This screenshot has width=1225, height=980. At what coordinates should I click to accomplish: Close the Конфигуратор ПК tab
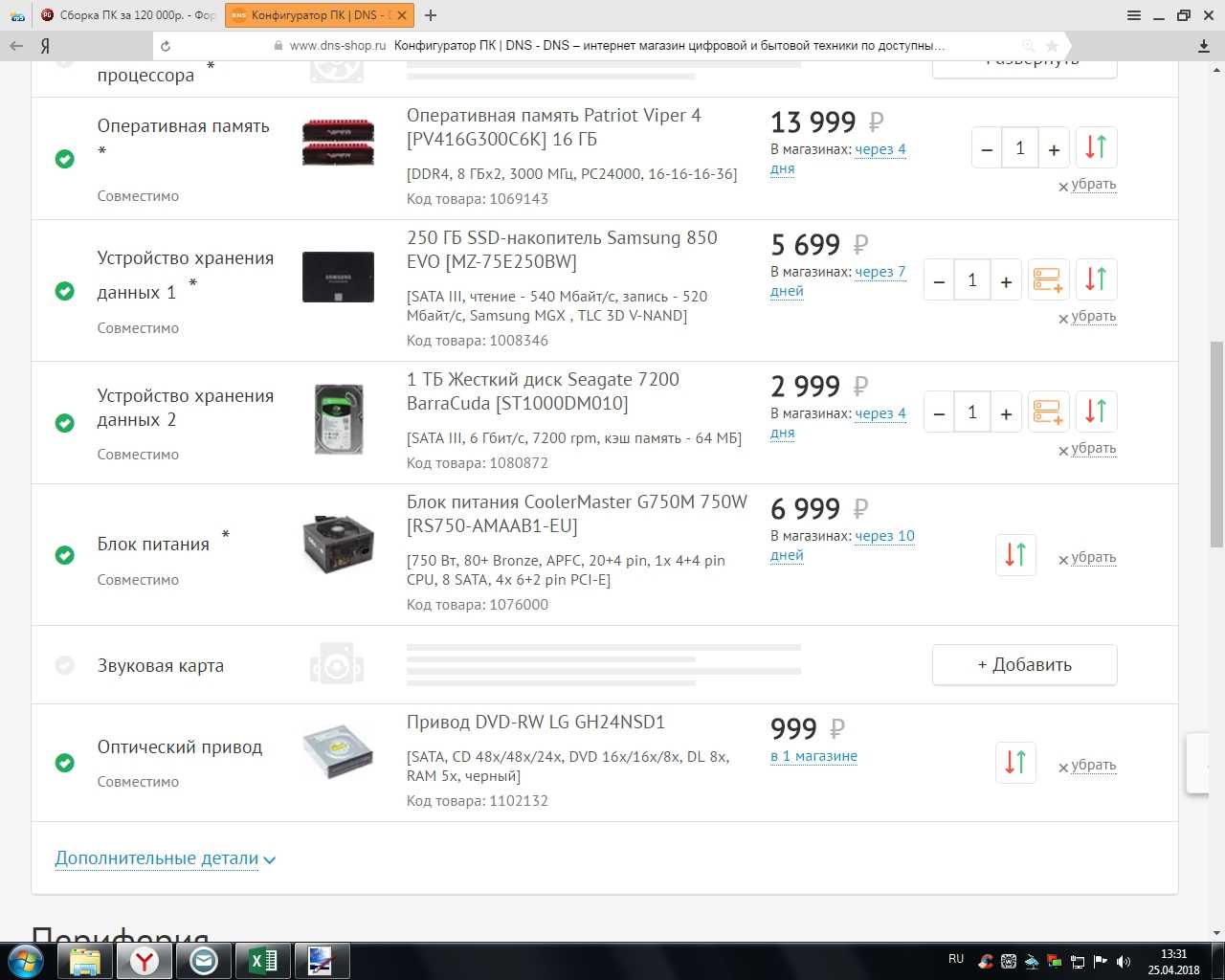tap(403, 15)
